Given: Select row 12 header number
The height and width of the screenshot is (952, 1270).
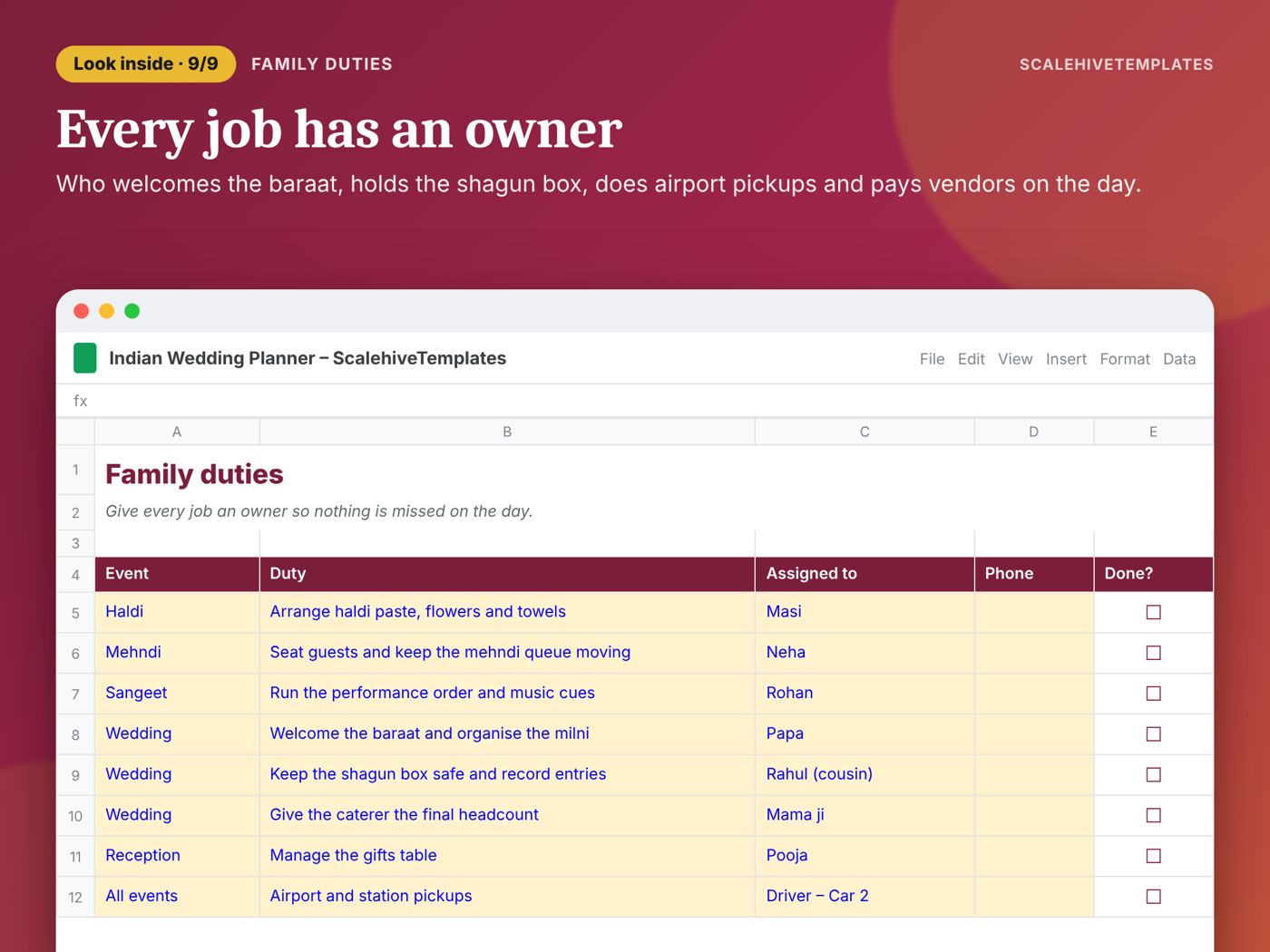Looking at the screenshot, I should click(75, 897).
